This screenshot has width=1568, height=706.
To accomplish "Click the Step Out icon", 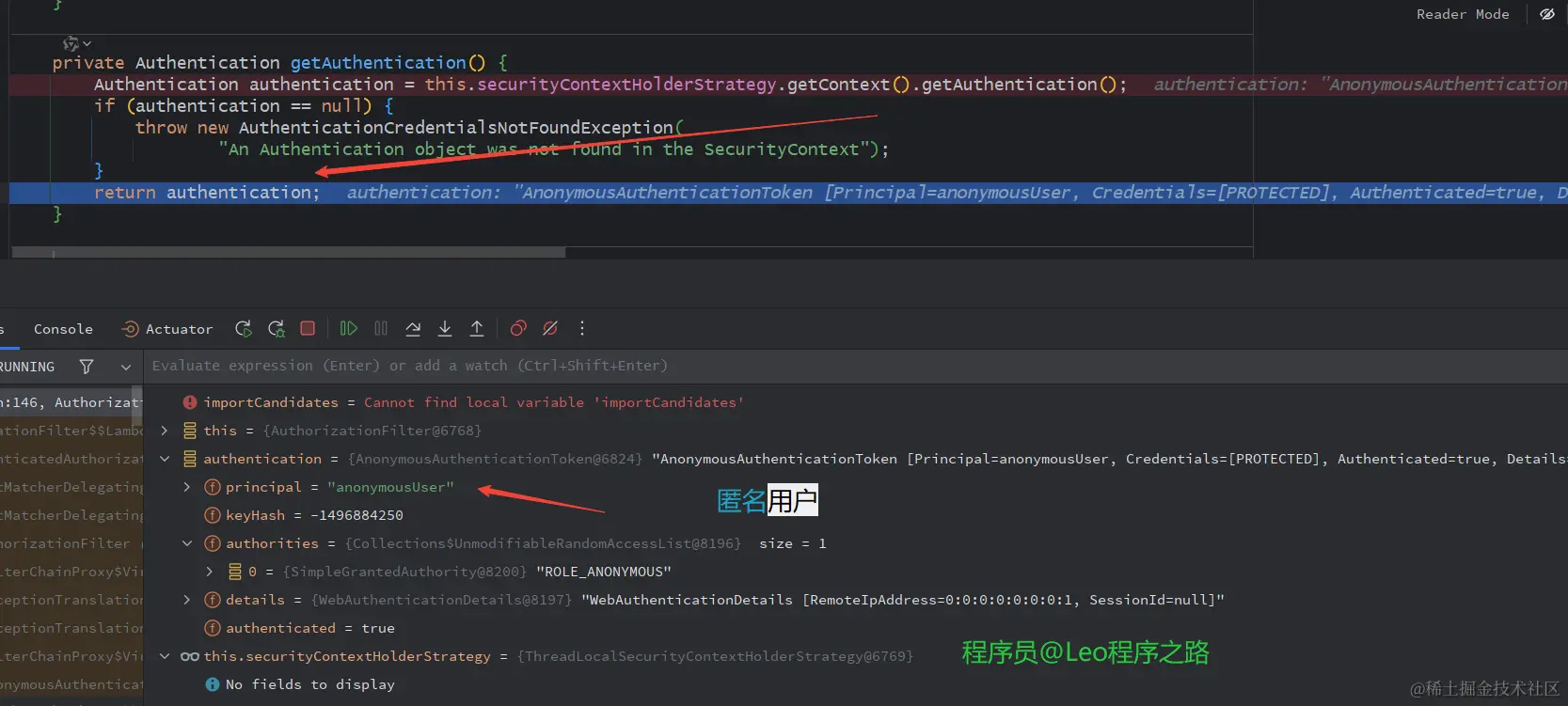I will point(477,328).
